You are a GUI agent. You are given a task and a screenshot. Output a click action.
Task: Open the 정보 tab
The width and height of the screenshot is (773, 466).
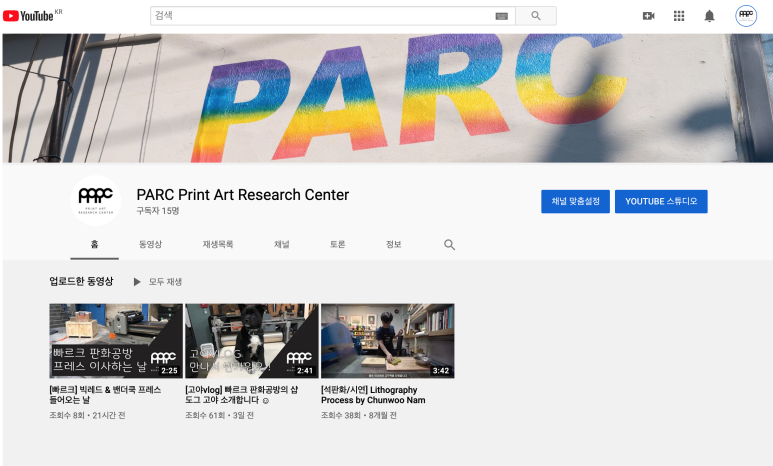tap(393, 244)
